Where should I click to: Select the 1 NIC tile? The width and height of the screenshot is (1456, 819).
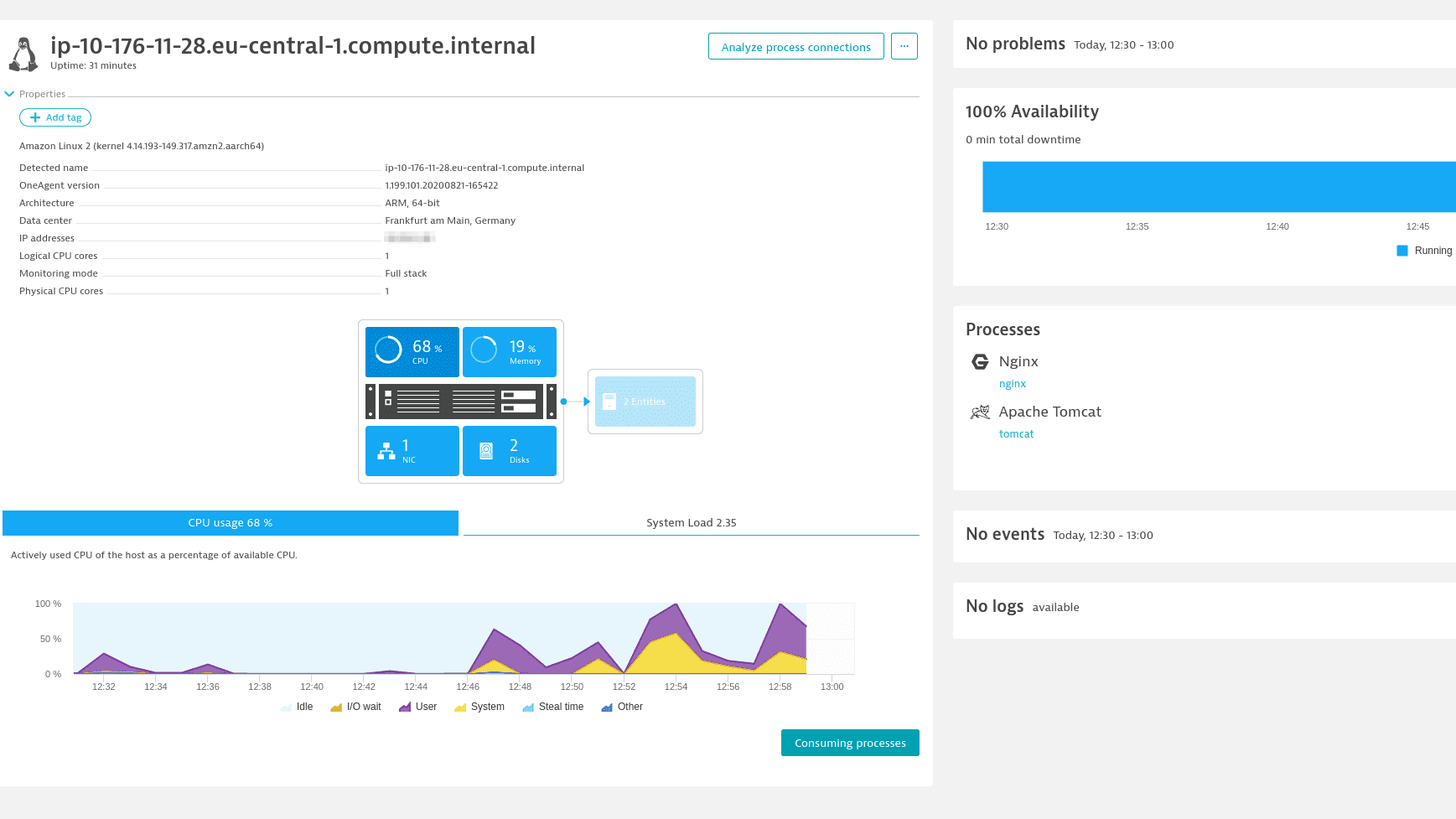tap(412, 451)
